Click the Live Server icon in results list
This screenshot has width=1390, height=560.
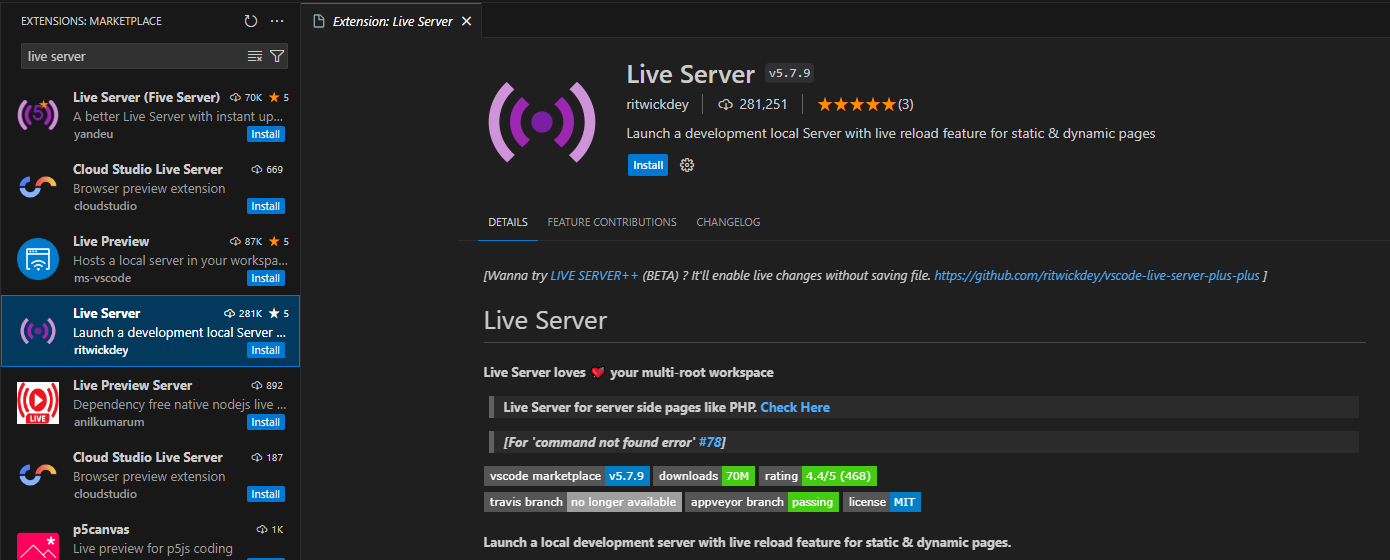tap(38, 331)
